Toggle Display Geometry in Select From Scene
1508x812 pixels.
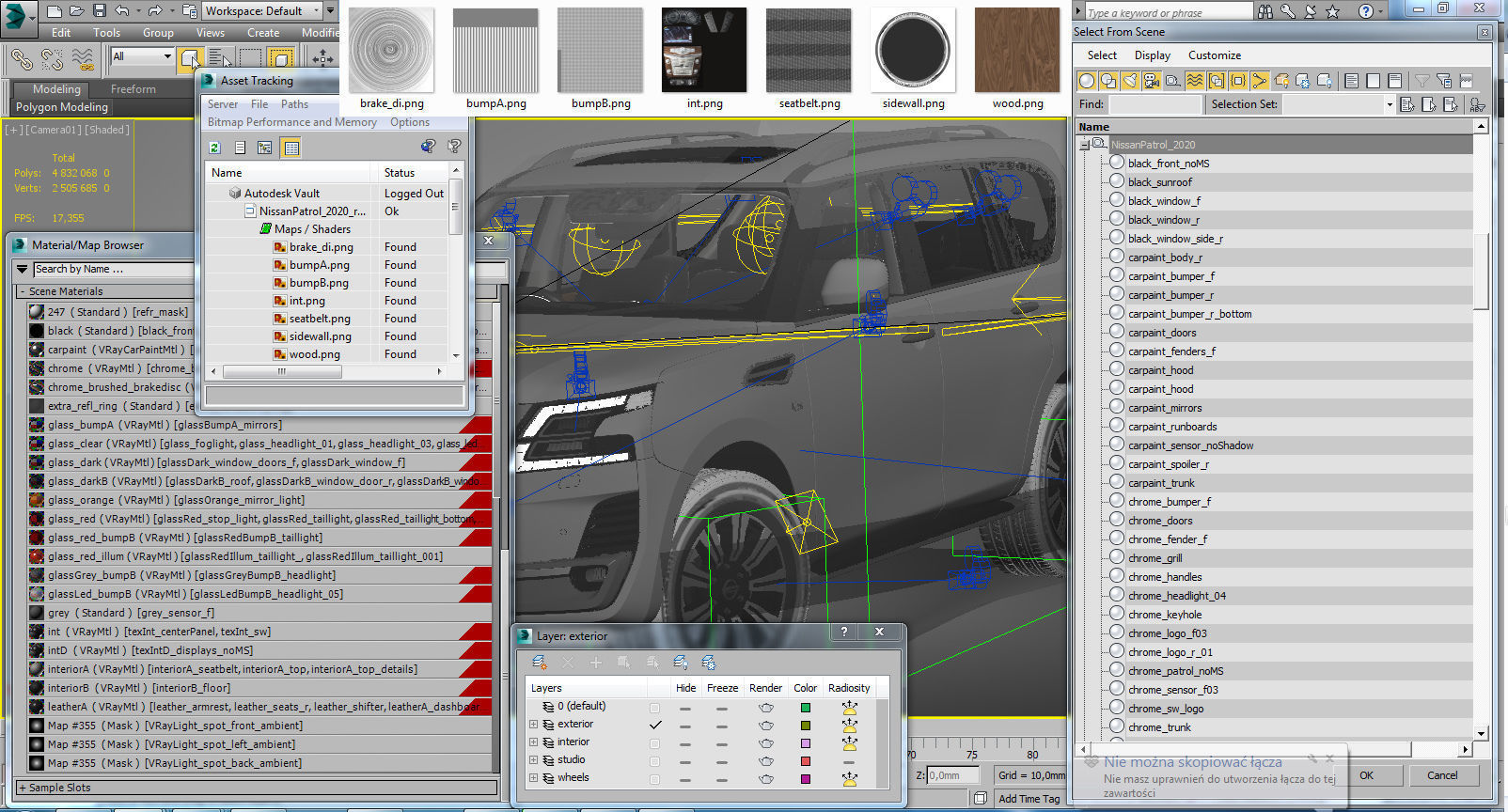coord(1088,81)
